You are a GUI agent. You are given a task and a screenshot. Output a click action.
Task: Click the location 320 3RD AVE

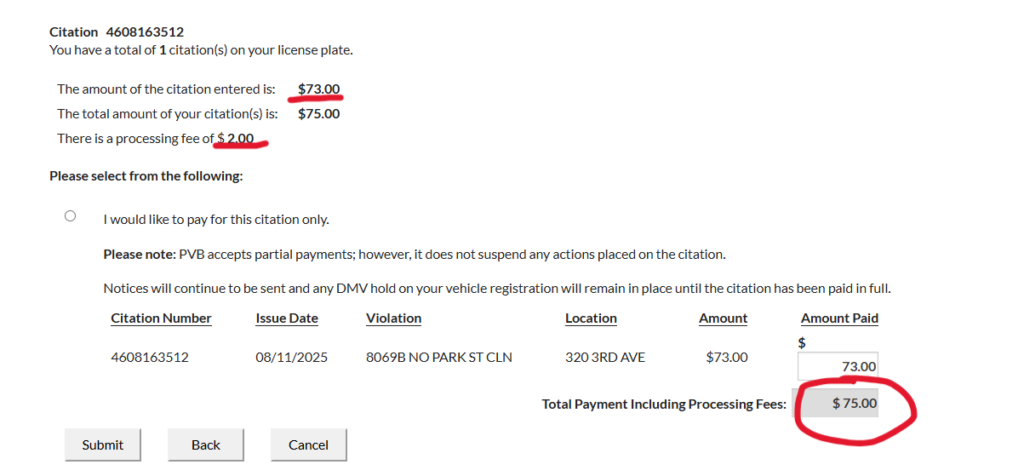[x=605, y=357]
